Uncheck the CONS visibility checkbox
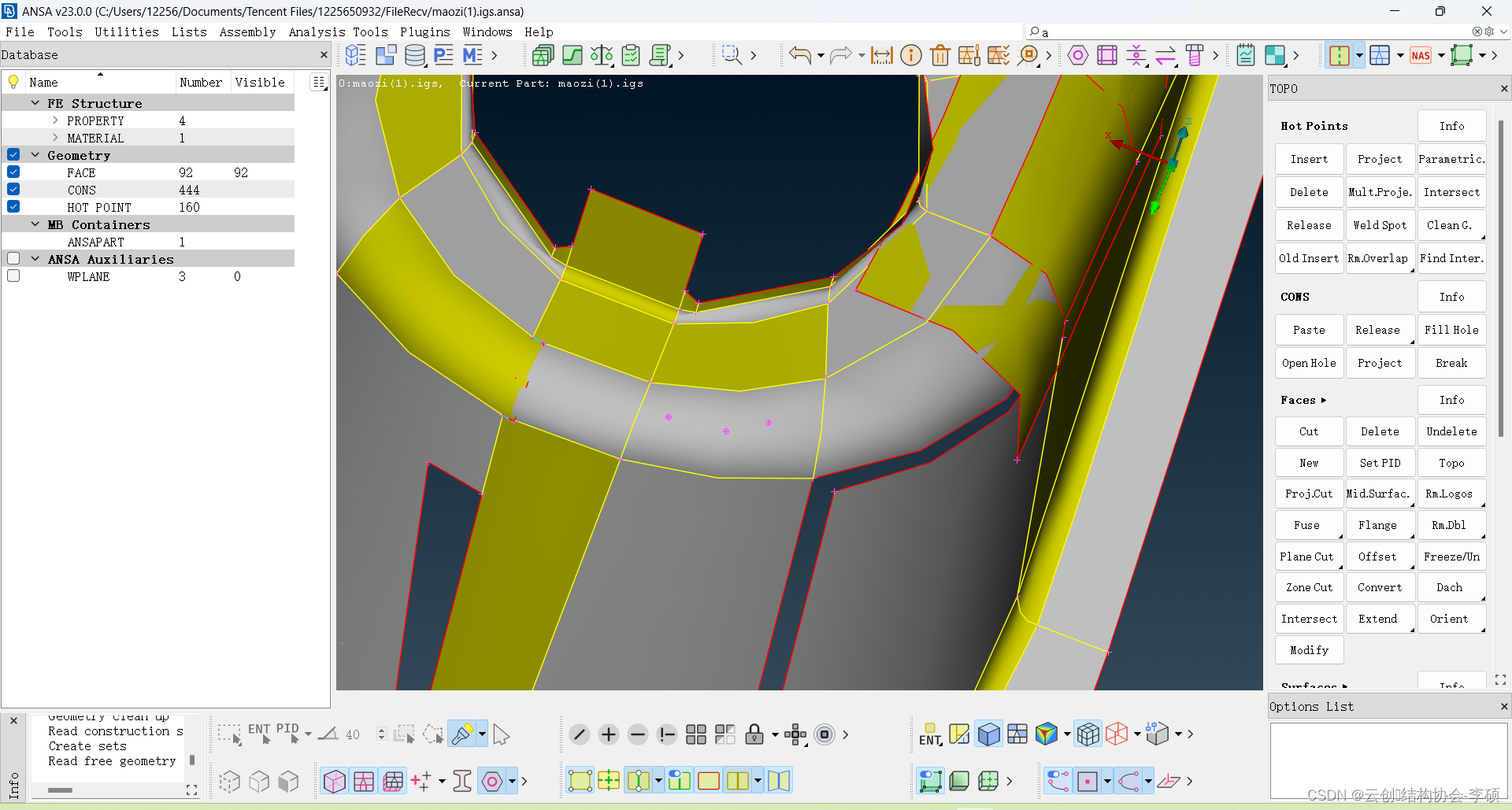Viewport: 1512px width, 810px height. click(13, 189)
